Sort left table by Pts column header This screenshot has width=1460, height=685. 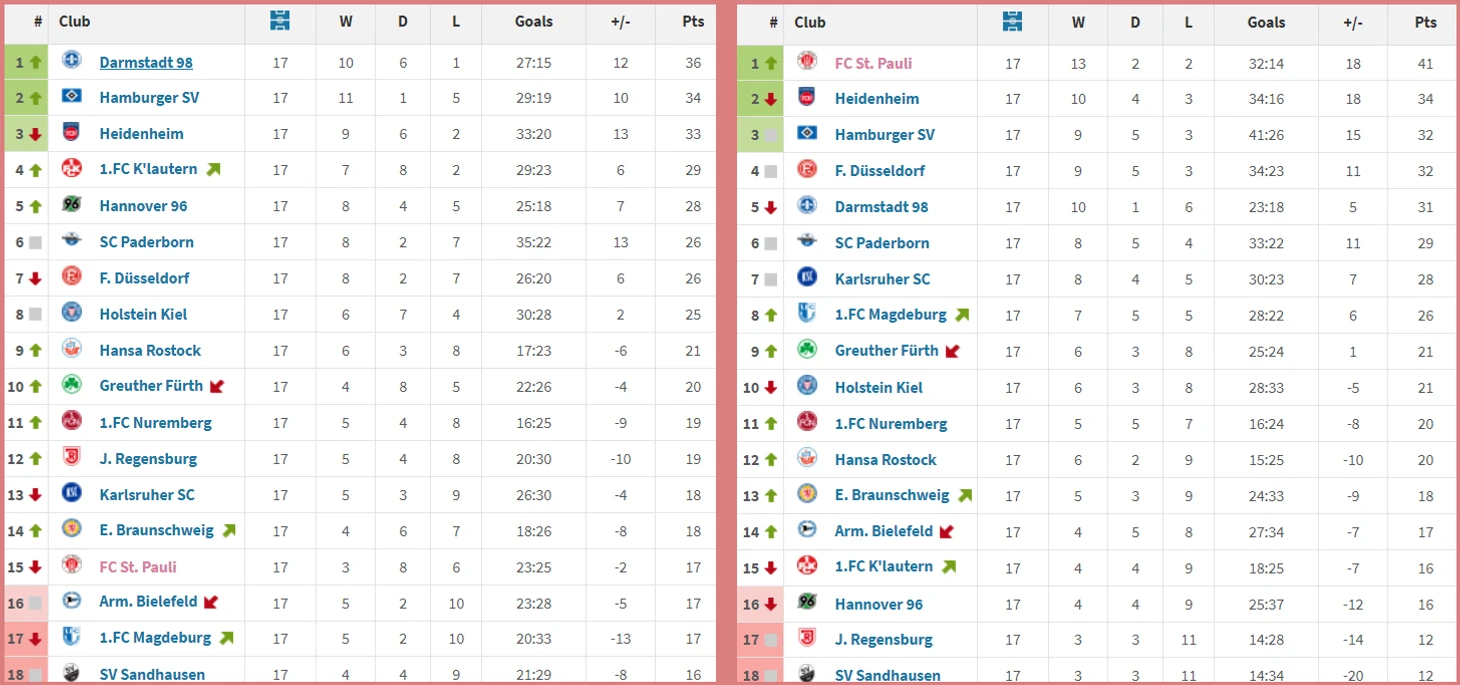pos(693,21)
